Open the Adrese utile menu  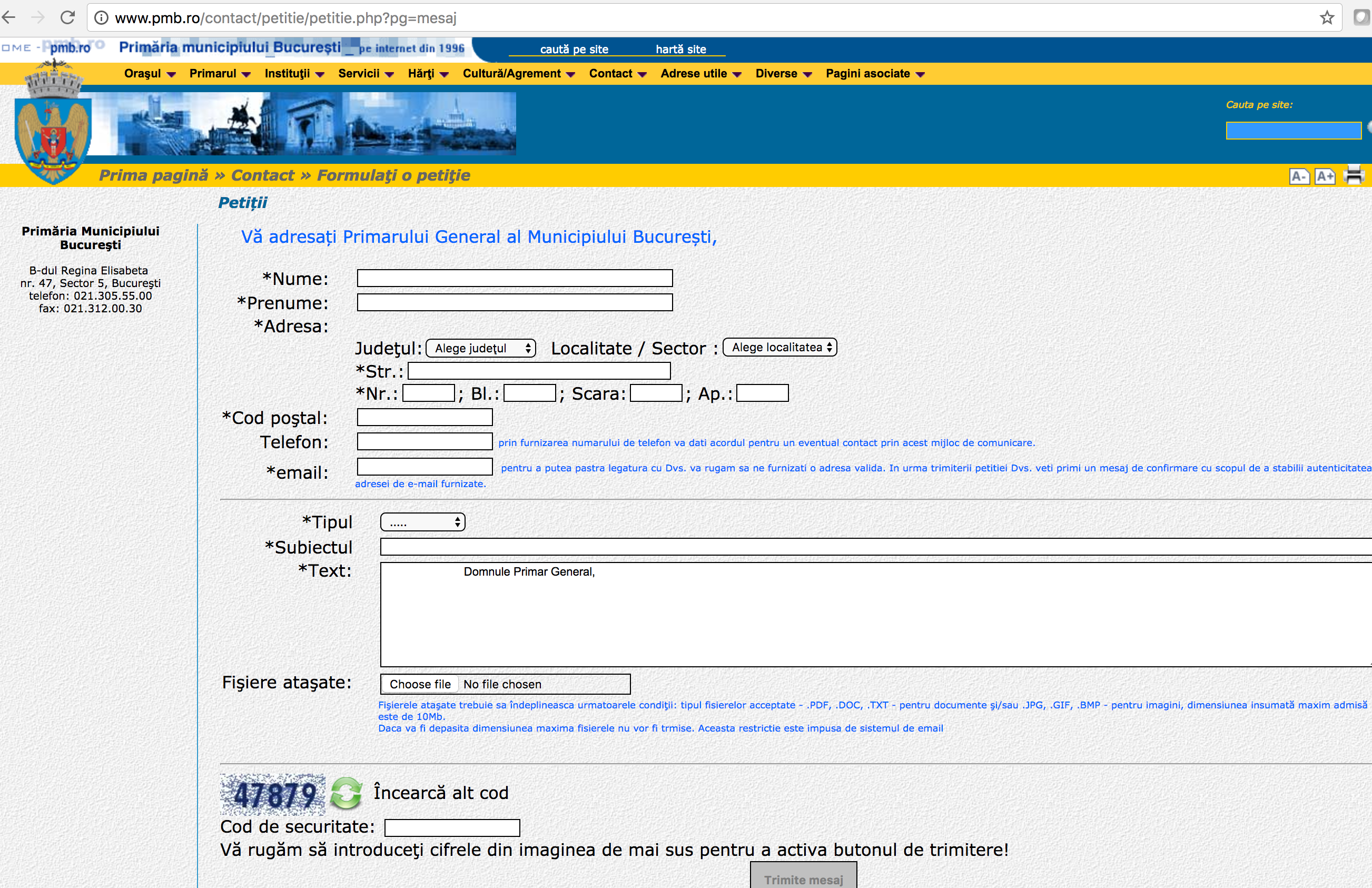click(700, 74)
